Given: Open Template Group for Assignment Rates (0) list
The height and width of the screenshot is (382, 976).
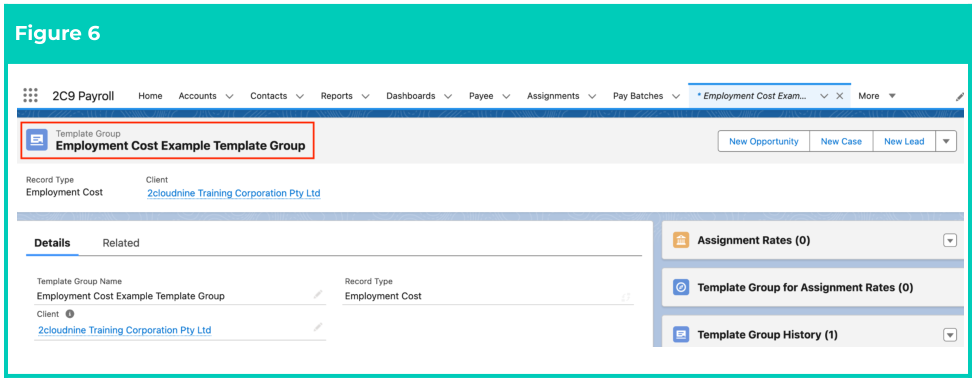Looking at the screenshot, I should point(805,287).
